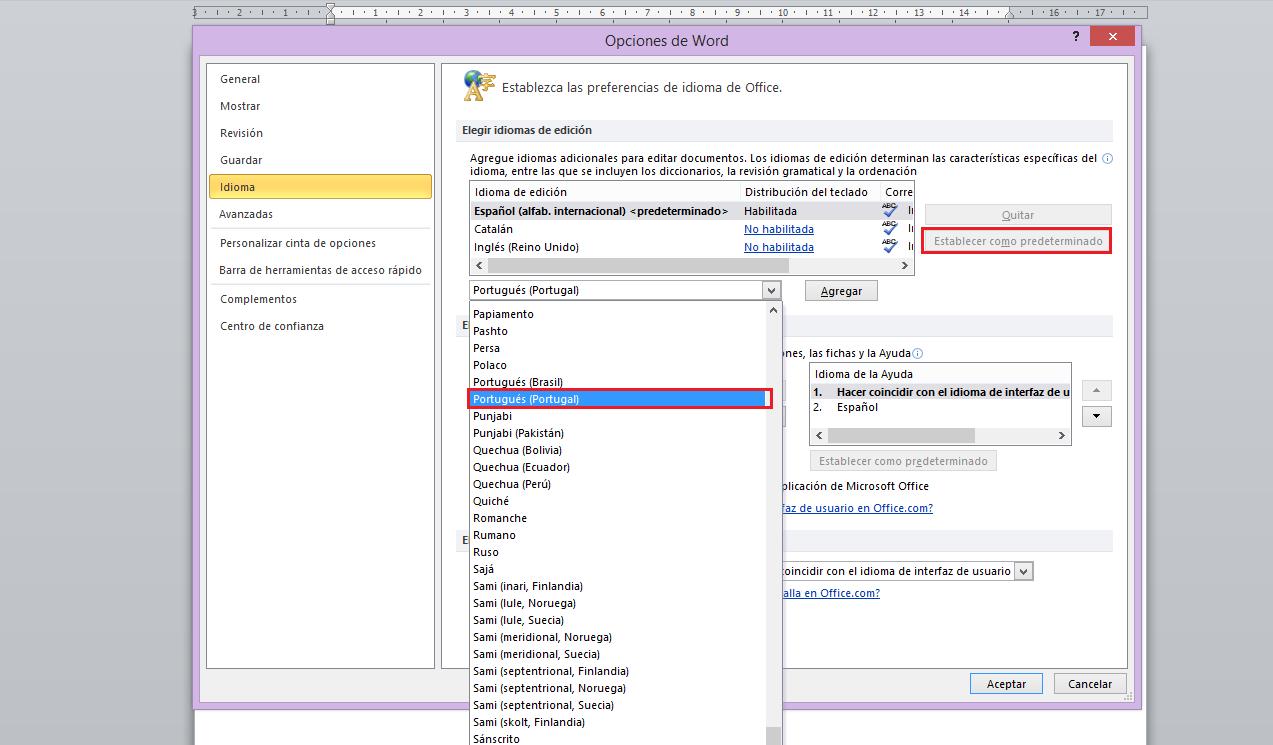This screenshot has height=745, width=1273.
Task: Select Portugués (Brasil) from the list
Action: point(518,382)
